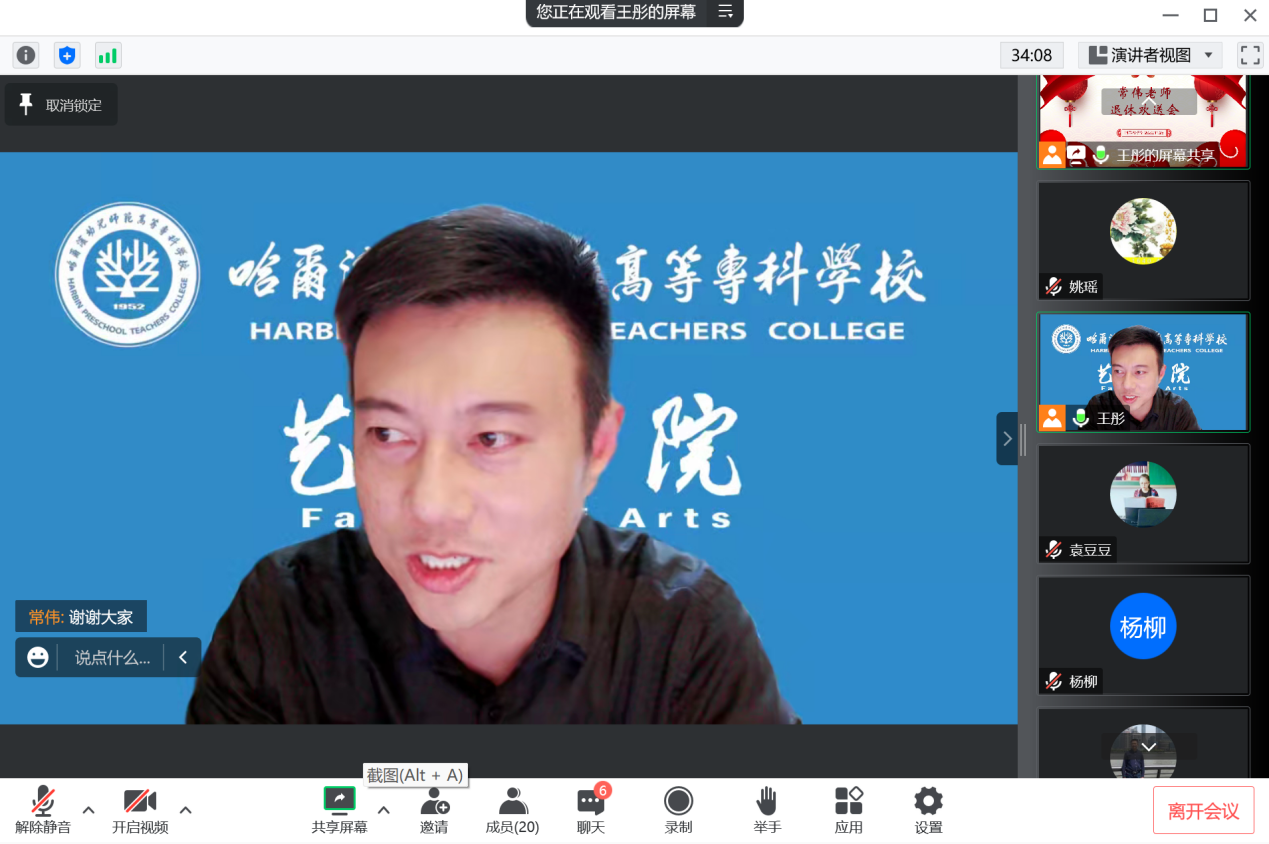1269x844 pixels.
Task: Click the blue security shield icon
Action: [67, 55]
